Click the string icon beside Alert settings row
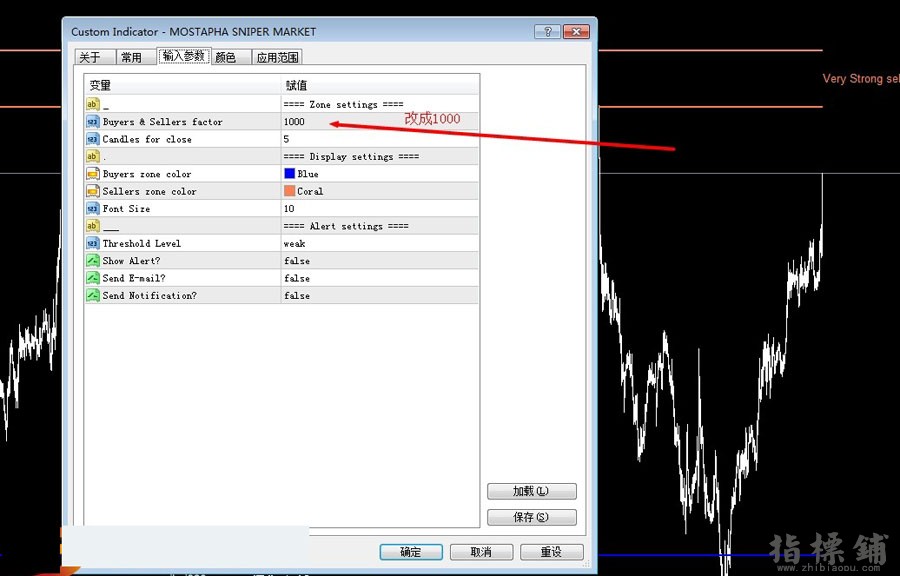 (92, 225)
